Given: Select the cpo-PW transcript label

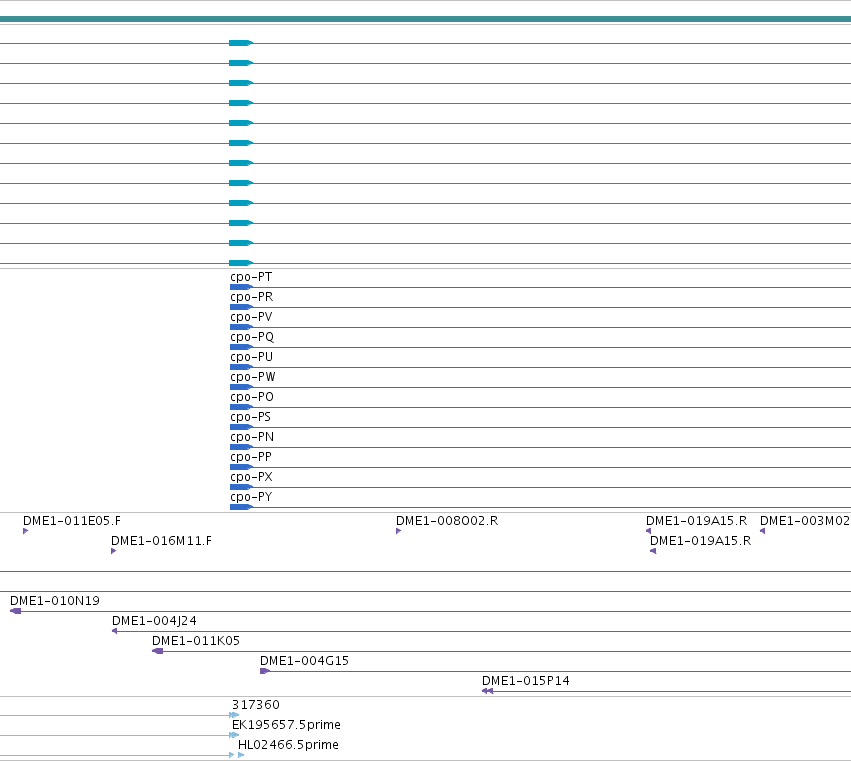Looking at the screenshot, I should pos(252,377).
